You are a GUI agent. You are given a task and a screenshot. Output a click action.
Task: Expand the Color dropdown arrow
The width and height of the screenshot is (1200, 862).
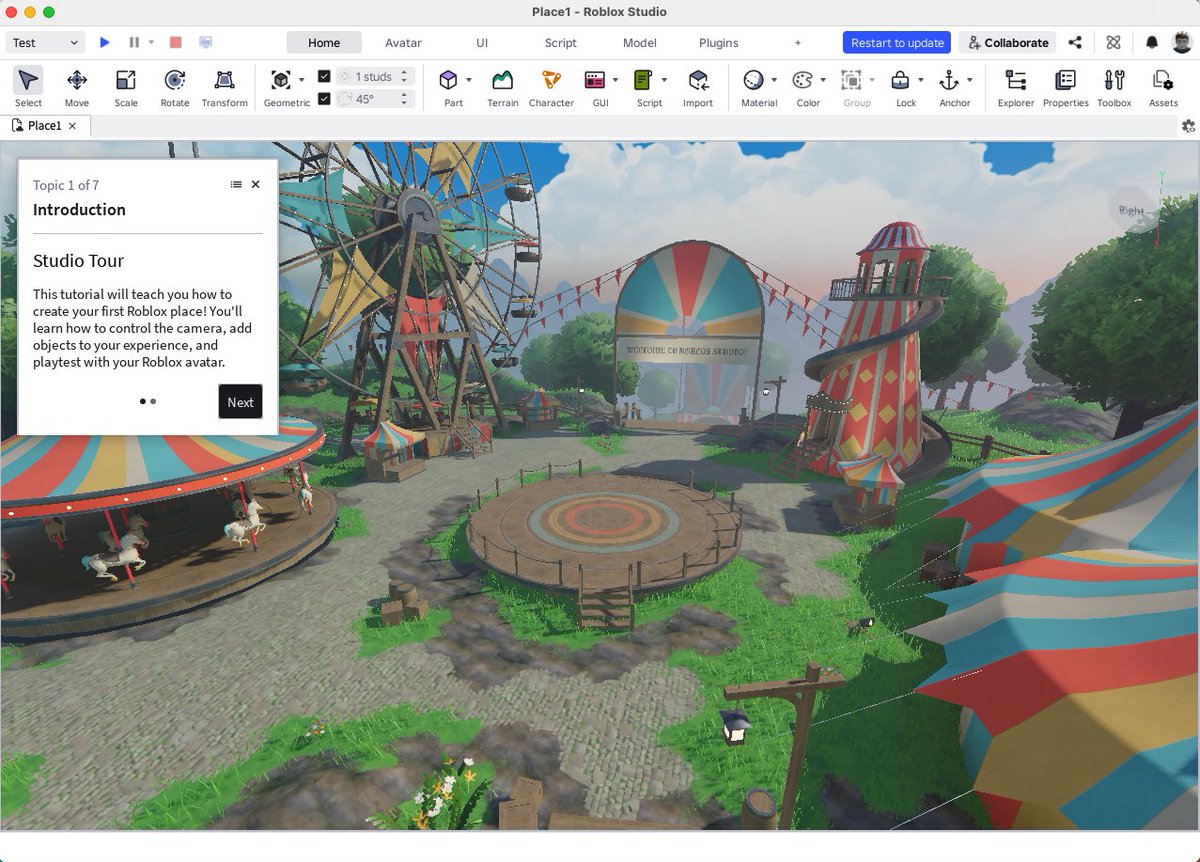[x=823, y=80]
